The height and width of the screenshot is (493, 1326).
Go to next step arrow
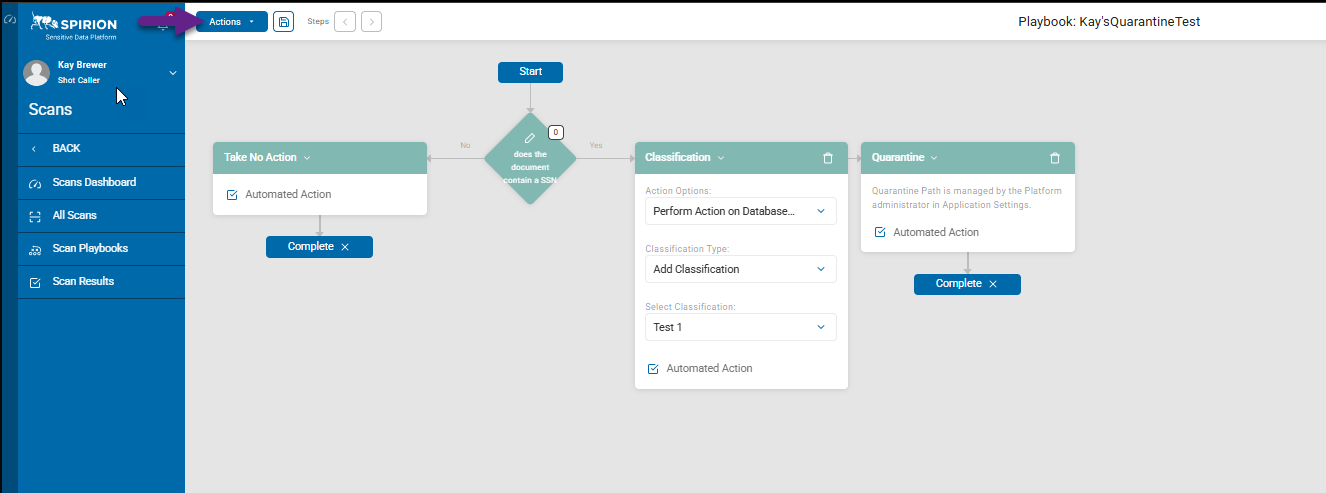371,22
